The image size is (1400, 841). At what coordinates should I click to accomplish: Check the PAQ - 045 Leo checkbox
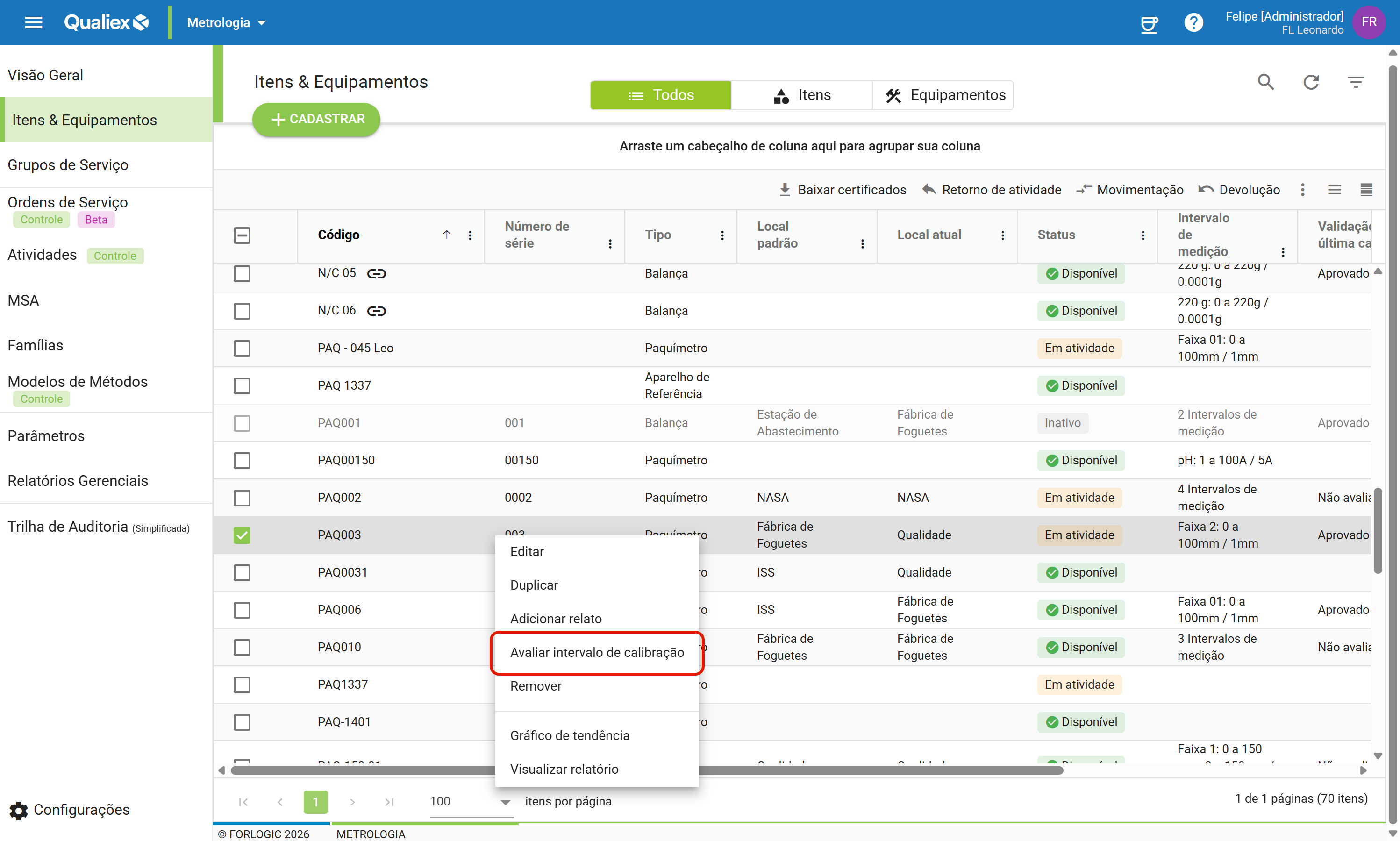242,349
